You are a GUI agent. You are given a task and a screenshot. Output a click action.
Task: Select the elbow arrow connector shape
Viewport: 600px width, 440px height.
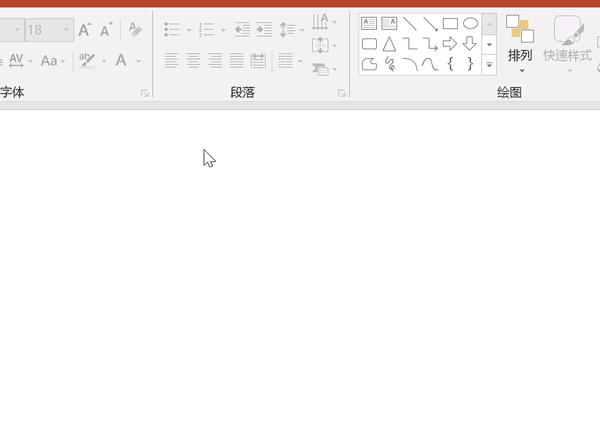pos(430,44)
